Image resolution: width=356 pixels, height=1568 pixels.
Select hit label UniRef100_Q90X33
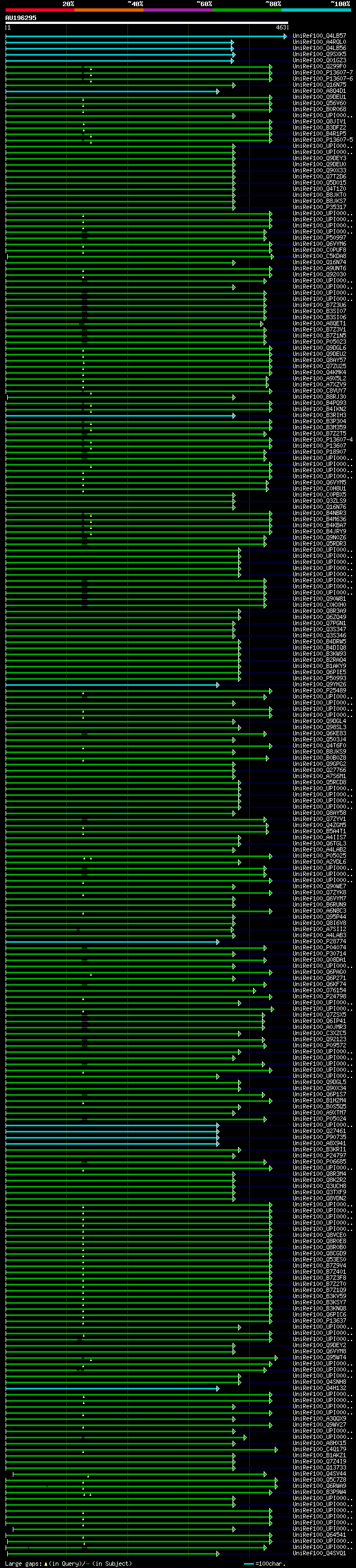pyautogui.click(x=319, y=170)
